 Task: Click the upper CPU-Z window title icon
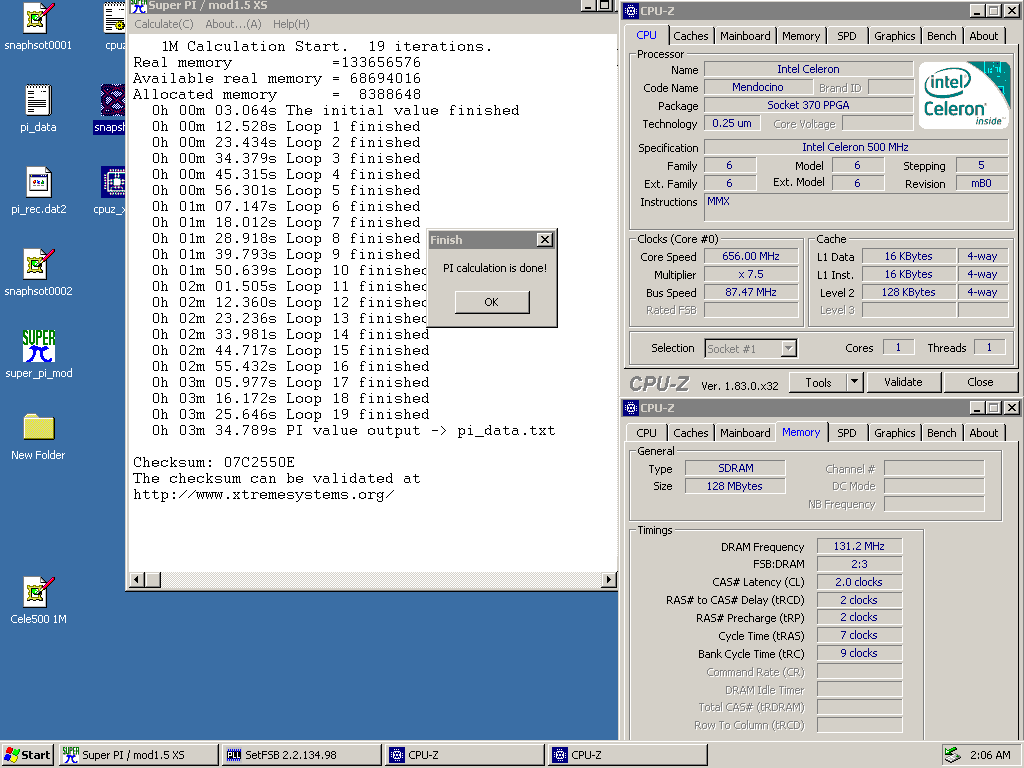pos(631,11)
